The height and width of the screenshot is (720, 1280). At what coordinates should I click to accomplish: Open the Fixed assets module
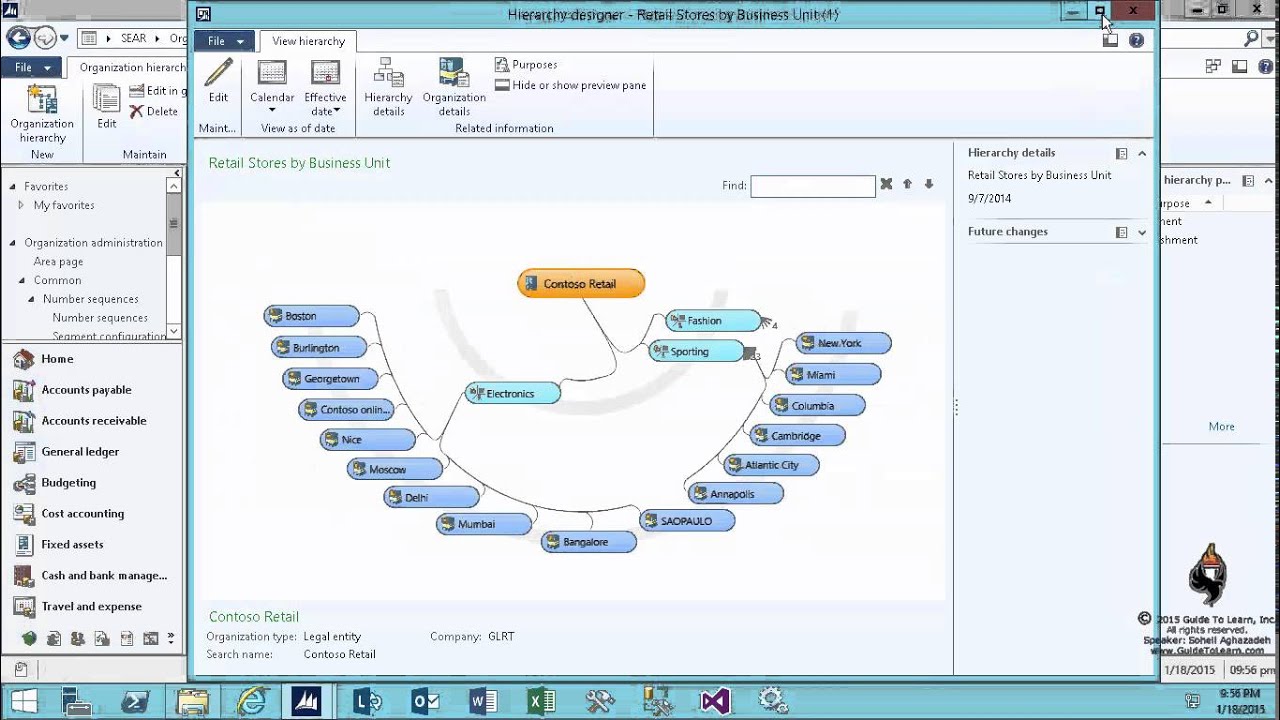(72, 545)
